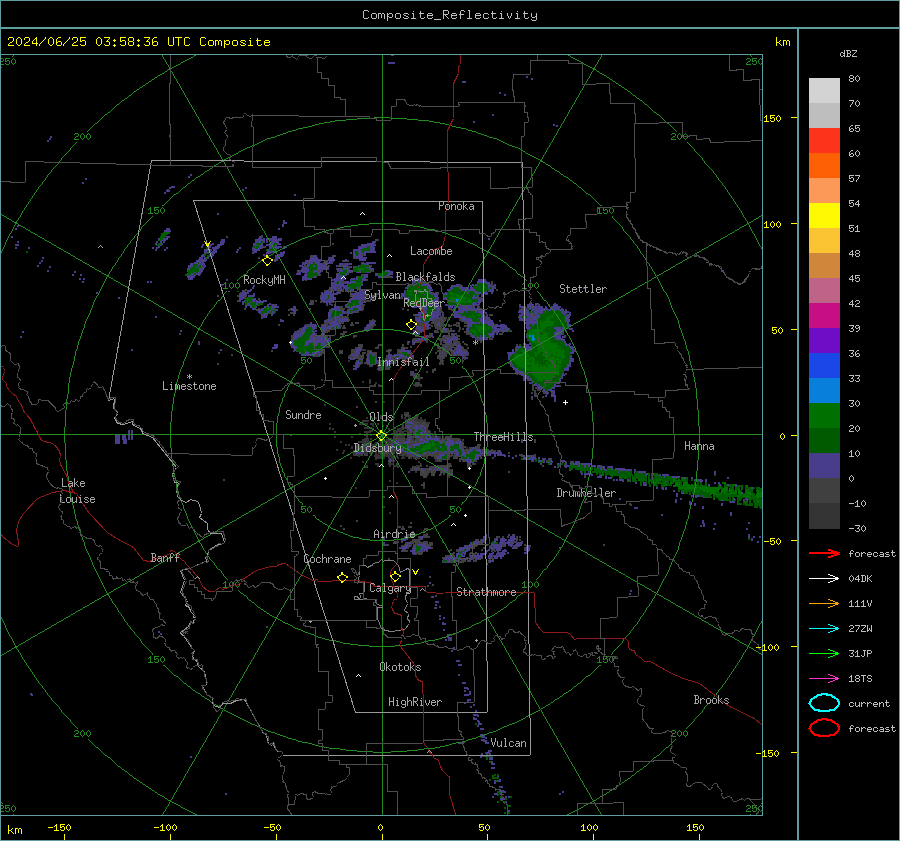Click the yellow radar-center diamond near Olds
Image resolution: width=900 pixels, height=841 pixels.
tap(381, 436)
